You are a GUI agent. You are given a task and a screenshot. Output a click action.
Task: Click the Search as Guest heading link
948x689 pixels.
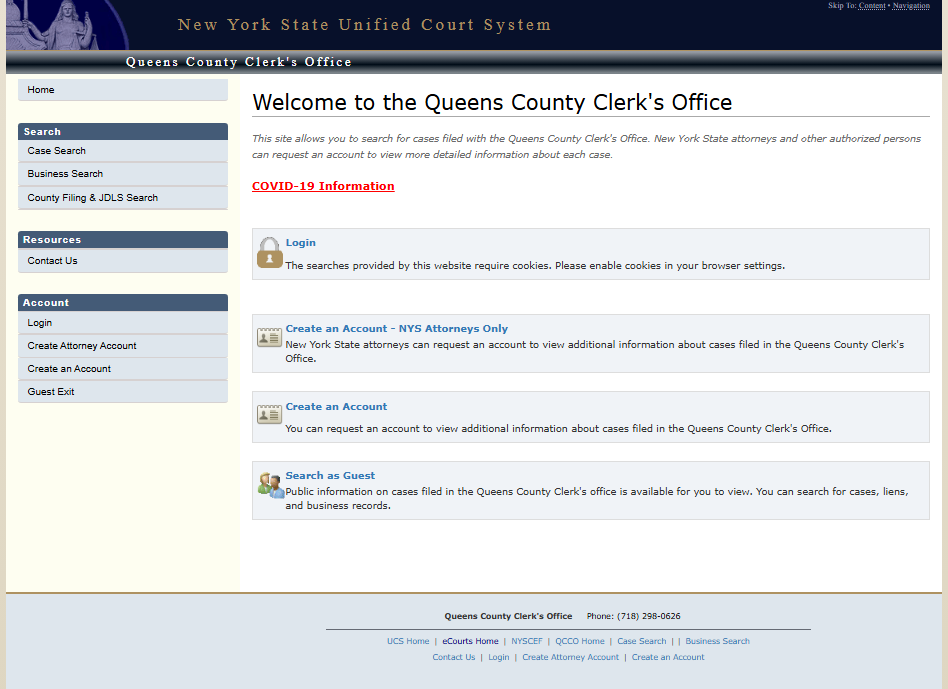[330, 475]
